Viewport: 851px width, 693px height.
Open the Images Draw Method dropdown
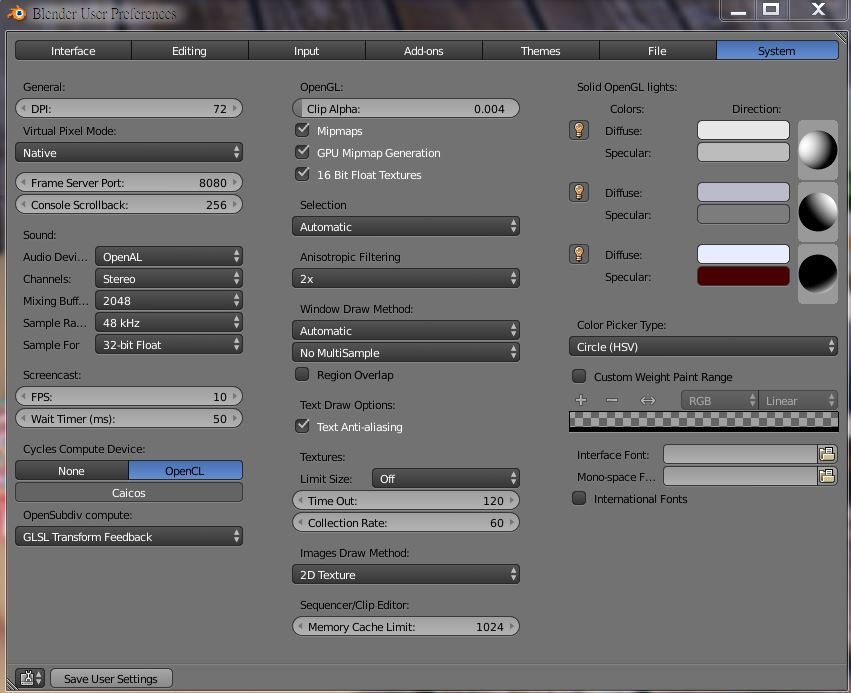pos(405,574)
